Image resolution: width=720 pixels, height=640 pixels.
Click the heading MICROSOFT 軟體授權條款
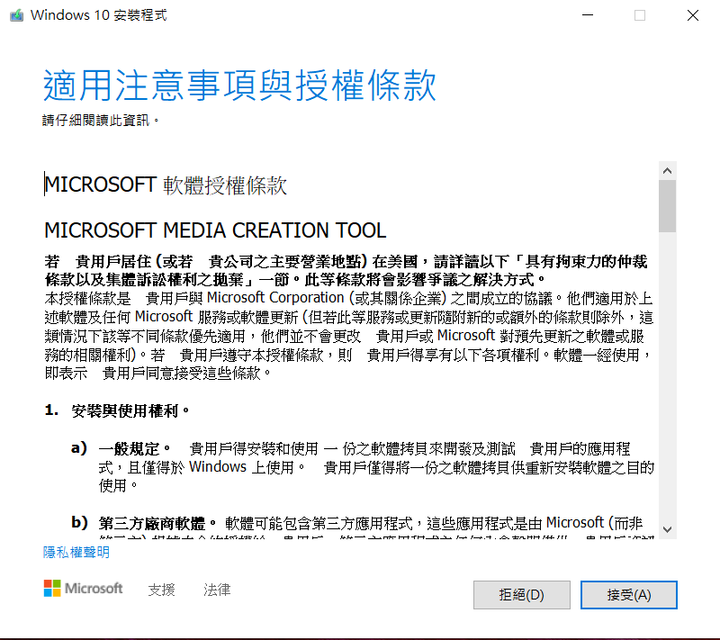(166, 185)
